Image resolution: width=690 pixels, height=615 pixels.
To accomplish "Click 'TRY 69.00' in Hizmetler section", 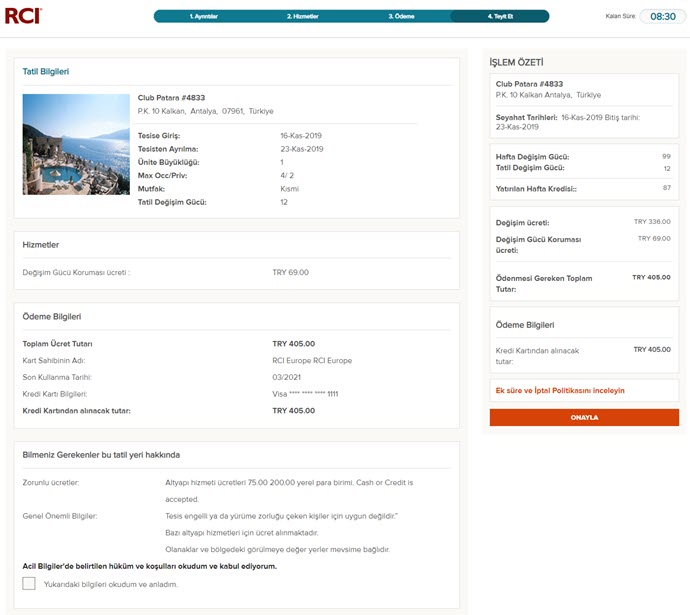I will click(x=290, y=272).
